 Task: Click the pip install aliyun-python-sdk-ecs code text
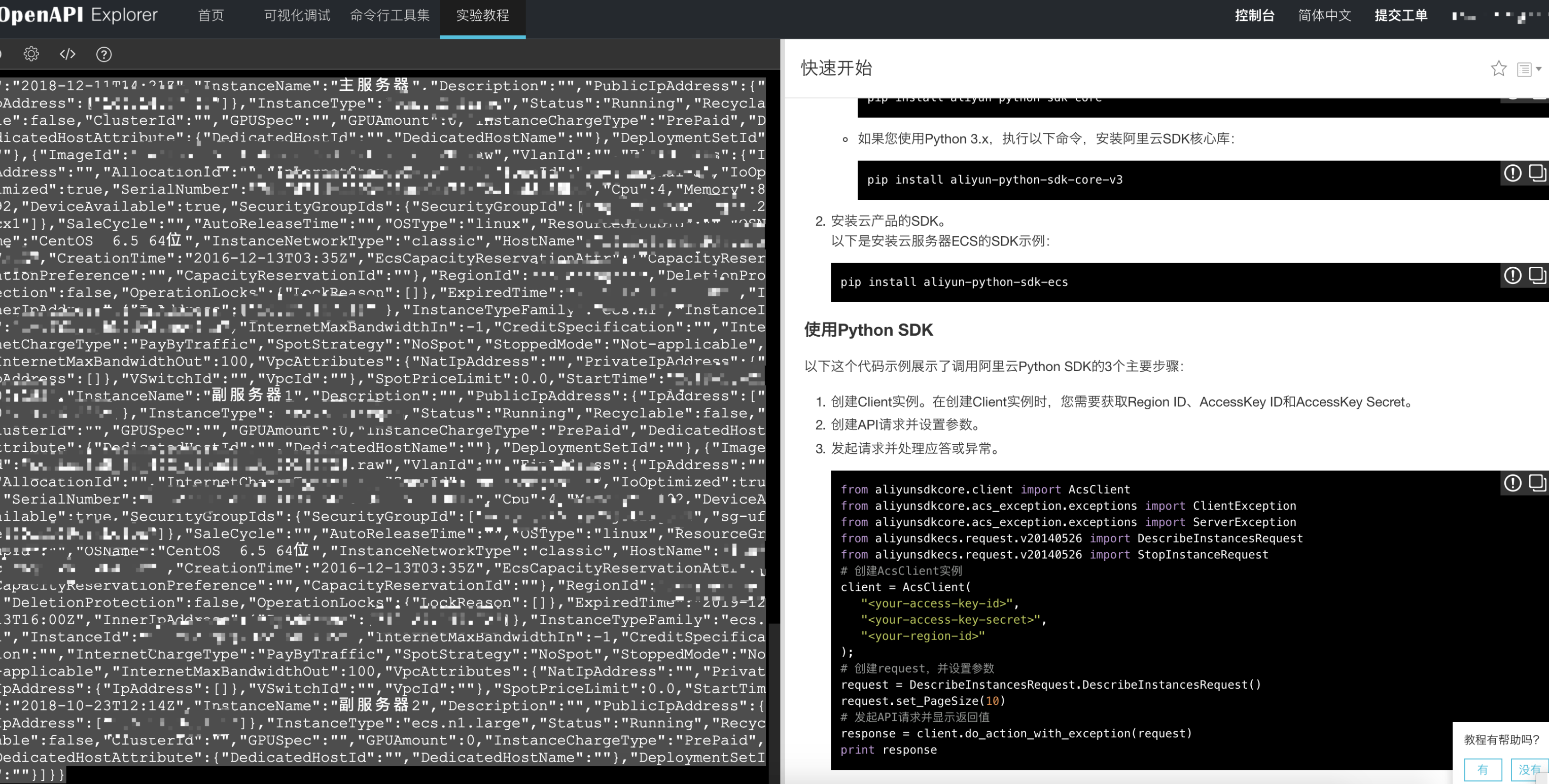point(954,282)
